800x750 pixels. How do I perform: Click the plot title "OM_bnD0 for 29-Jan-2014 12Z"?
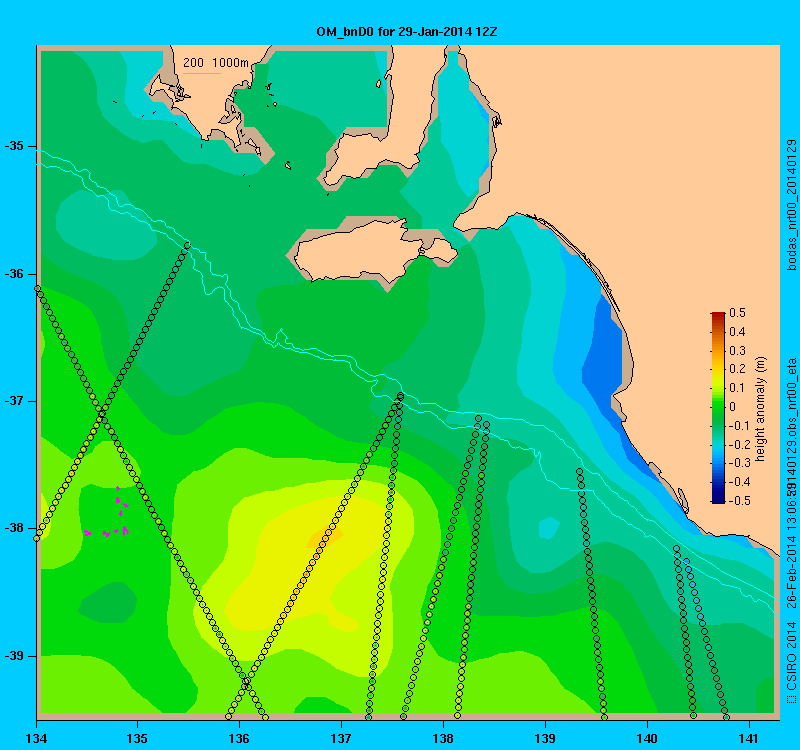click(407, 32)
